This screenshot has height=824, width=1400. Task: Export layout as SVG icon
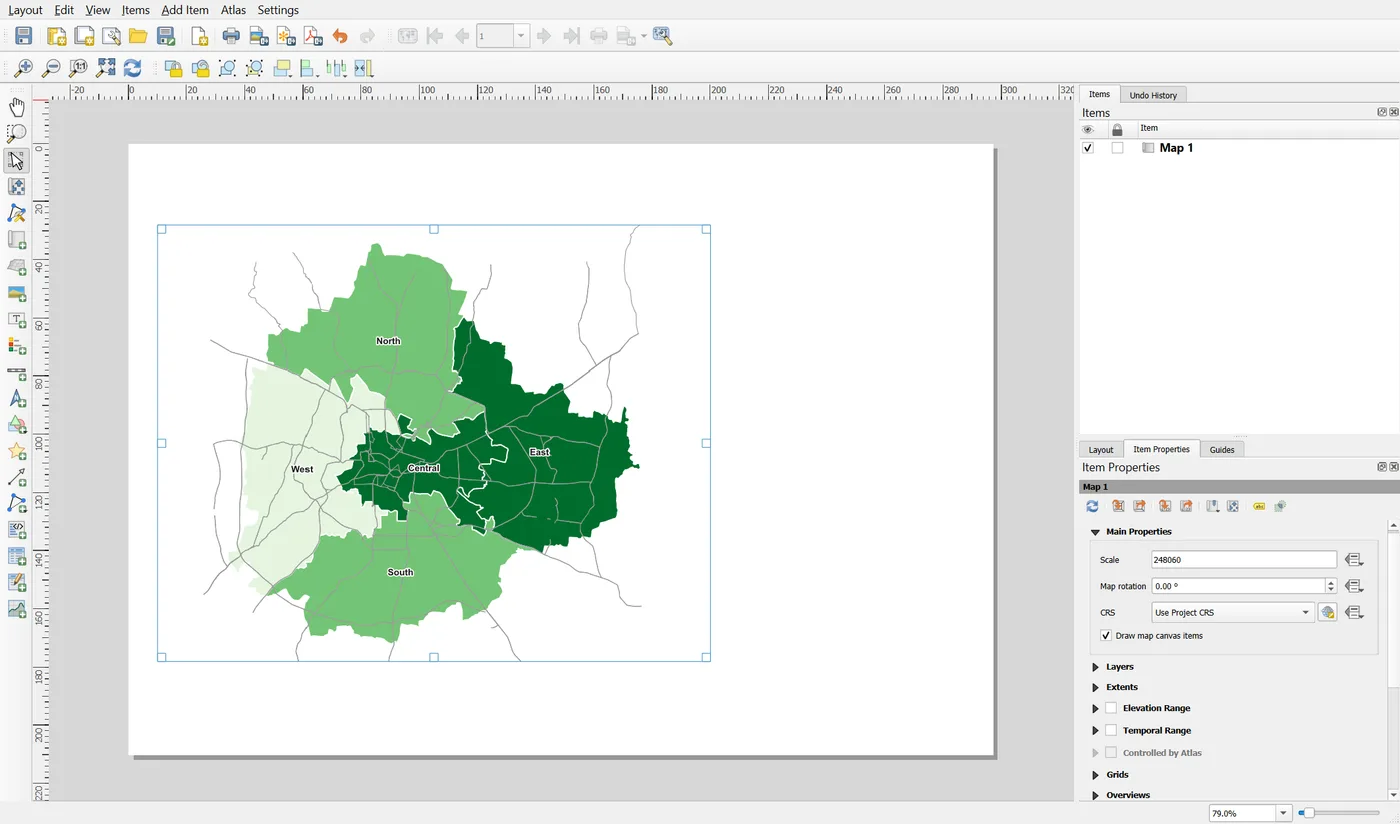pyautogui.click(x=287, y=36)
